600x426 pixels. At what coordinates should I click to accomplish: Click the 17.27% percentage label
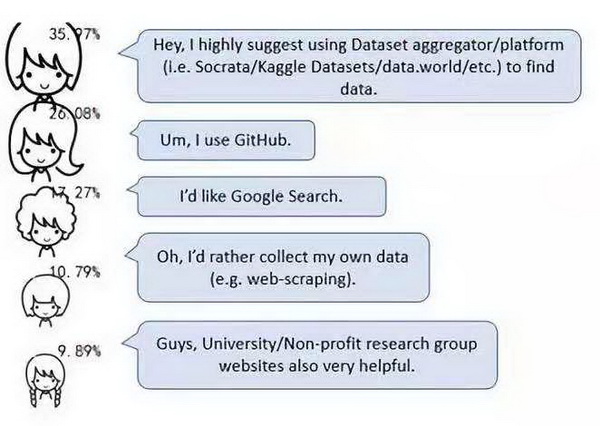(x=74, y=190)
